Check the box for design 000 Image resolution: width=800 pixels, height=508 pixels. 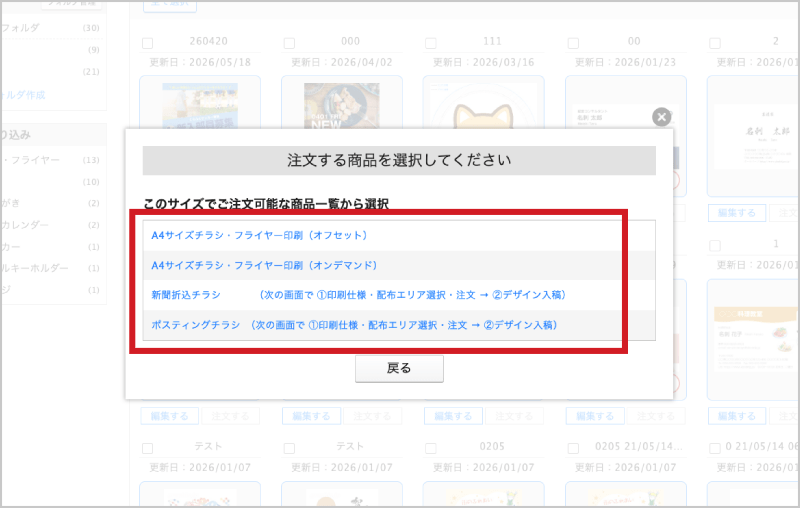[x=289, y=43]
